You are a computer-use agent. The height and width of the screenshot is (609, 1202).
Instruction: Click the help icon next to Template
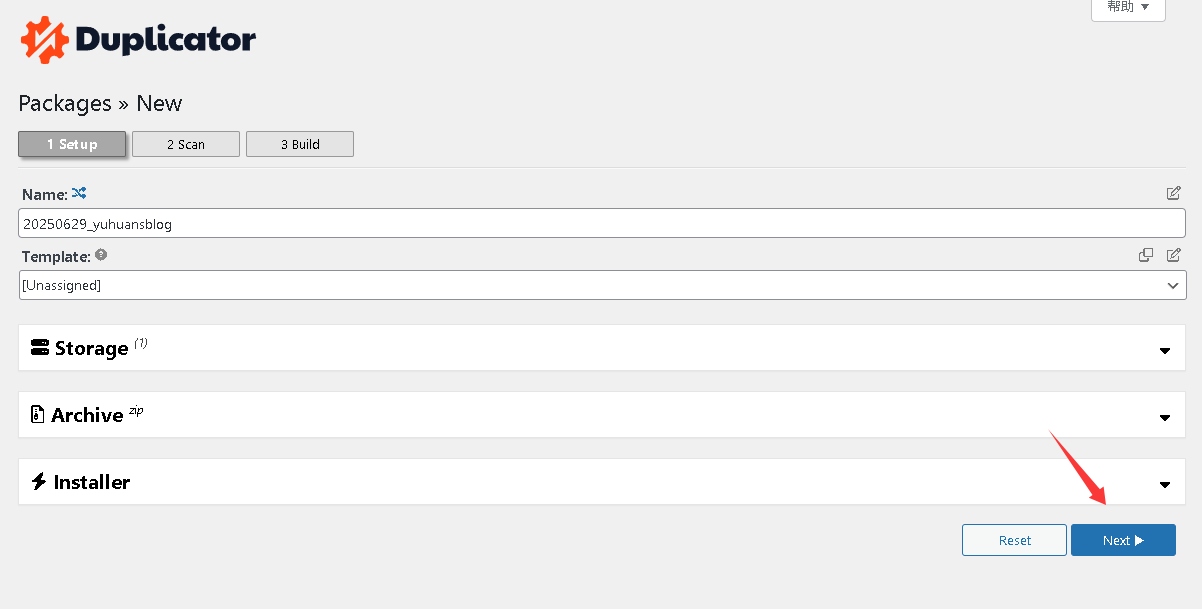101,255
